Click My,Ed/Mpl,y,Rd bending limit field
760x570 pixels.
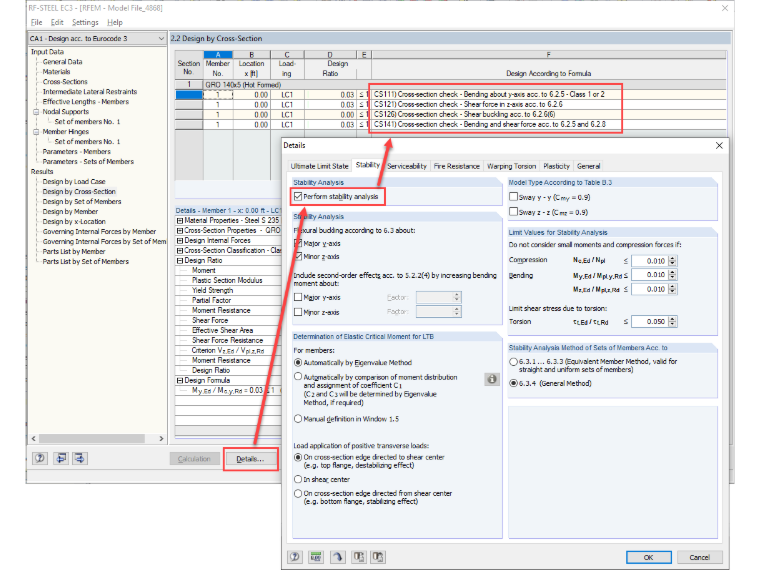(650, 275)
